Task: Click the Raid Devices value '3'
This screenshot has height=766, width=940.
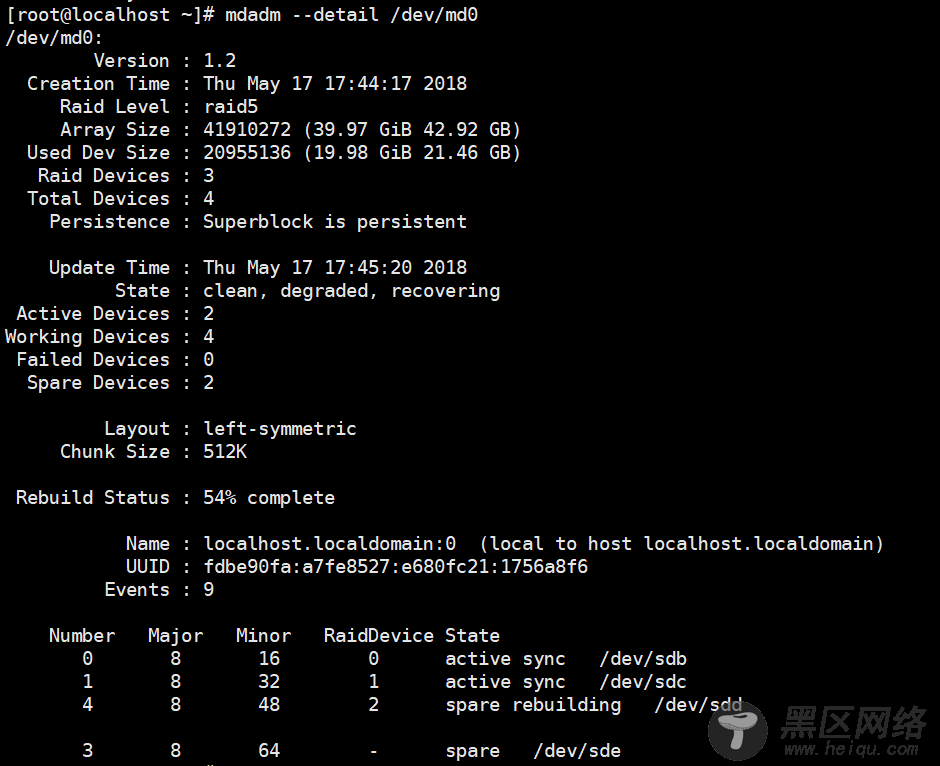Action: click(209, 176)
